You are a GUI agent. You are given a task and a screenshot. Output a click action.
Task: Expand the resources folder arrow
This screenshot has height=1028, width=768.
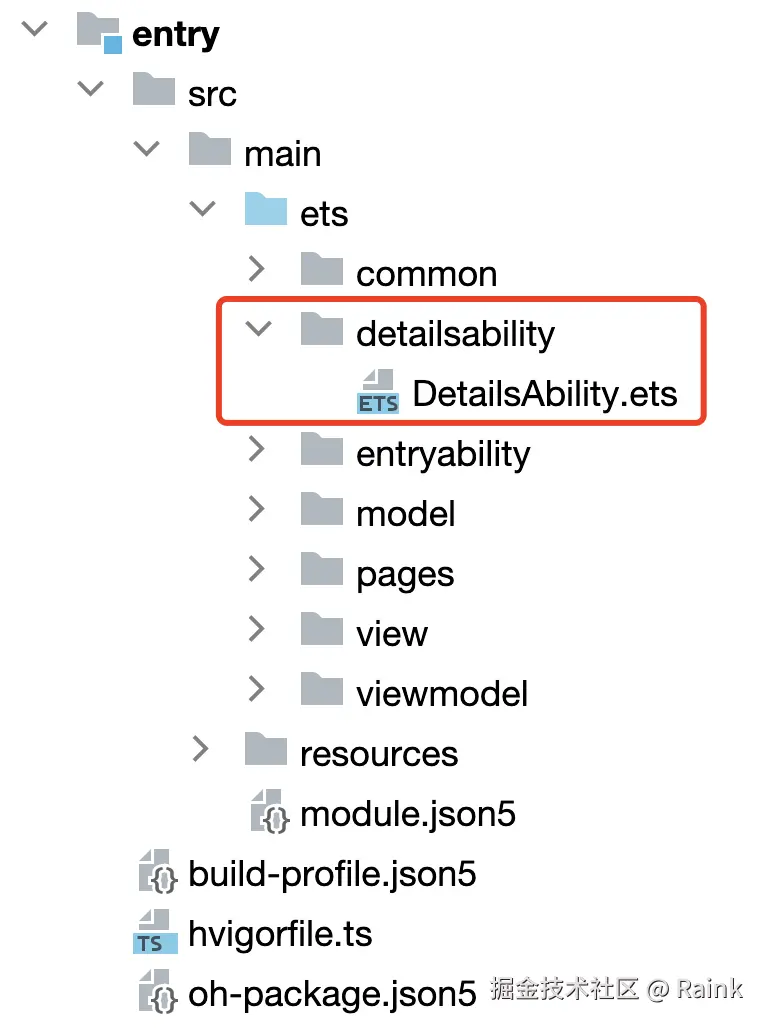click(202, 750)
